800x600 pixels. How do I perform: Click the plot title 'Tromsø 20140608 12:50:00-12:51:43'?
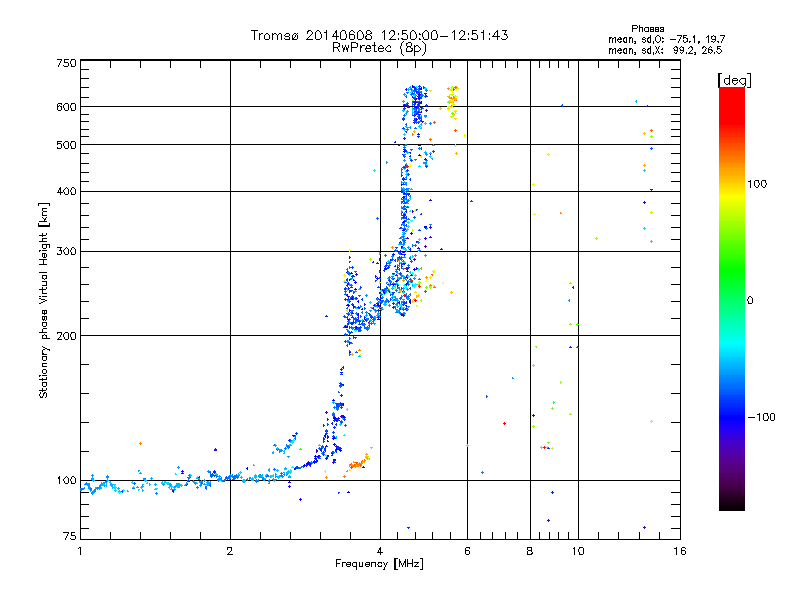pos(379,35)
